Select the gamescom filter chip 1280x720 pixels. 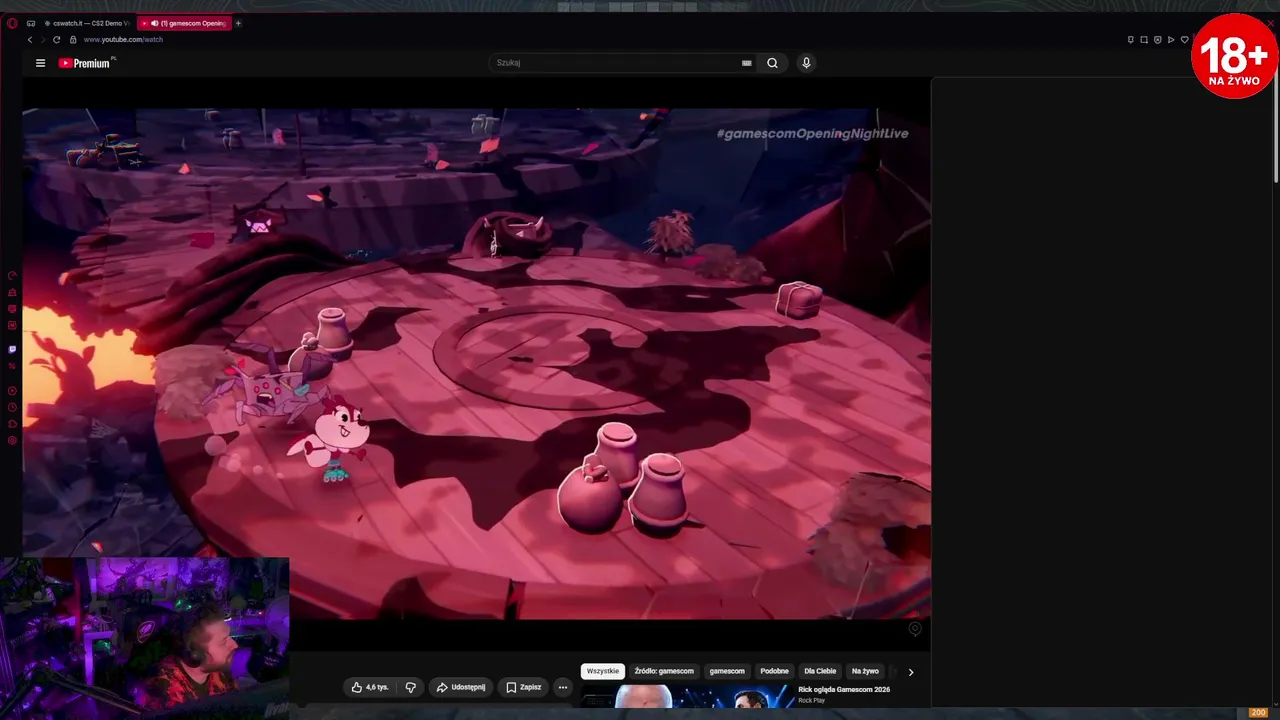pyautogui.click(x=727, y=671)
